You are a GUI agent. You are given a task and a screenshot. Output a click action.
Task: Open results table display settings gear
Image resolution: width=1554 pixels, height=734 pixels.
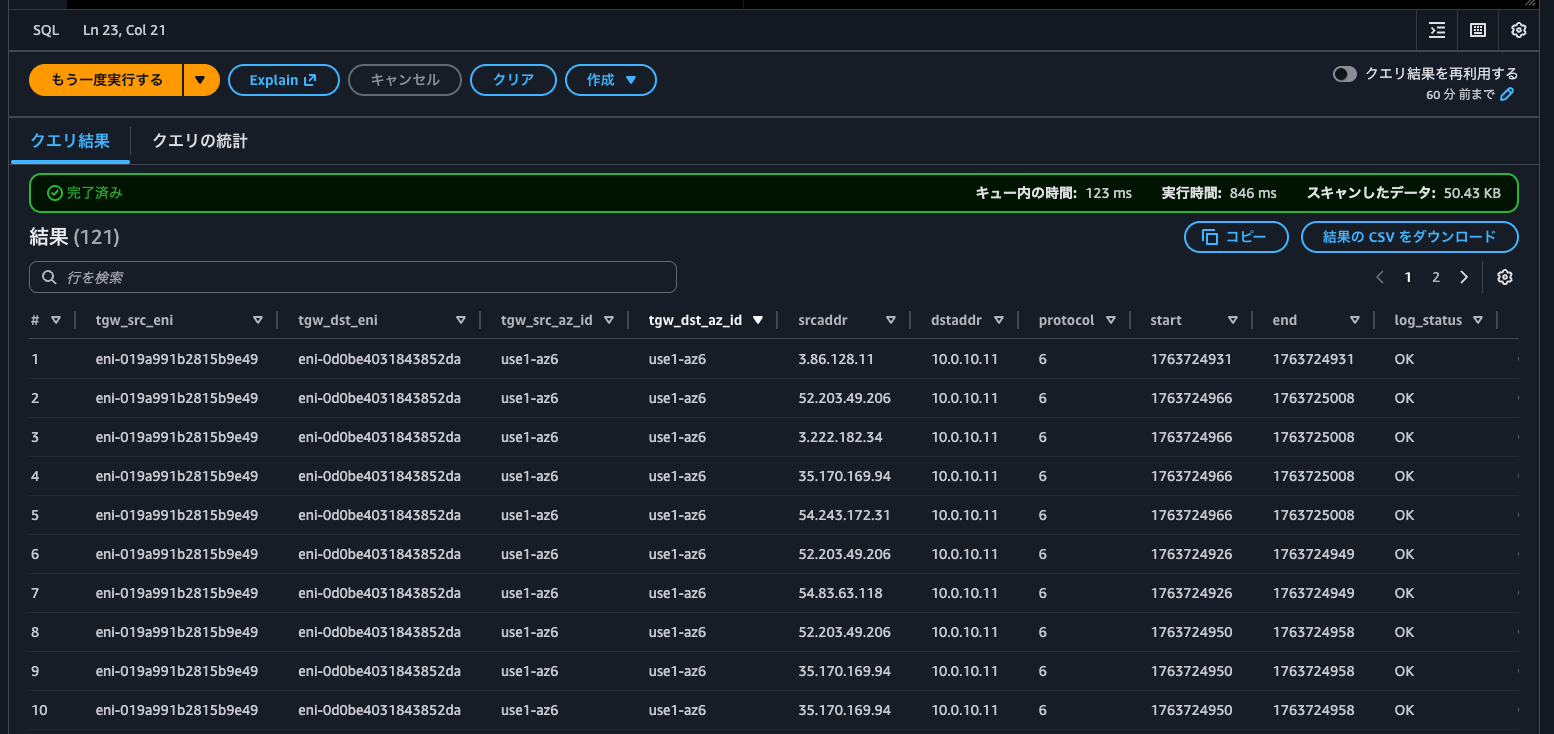pos(1505,277)
